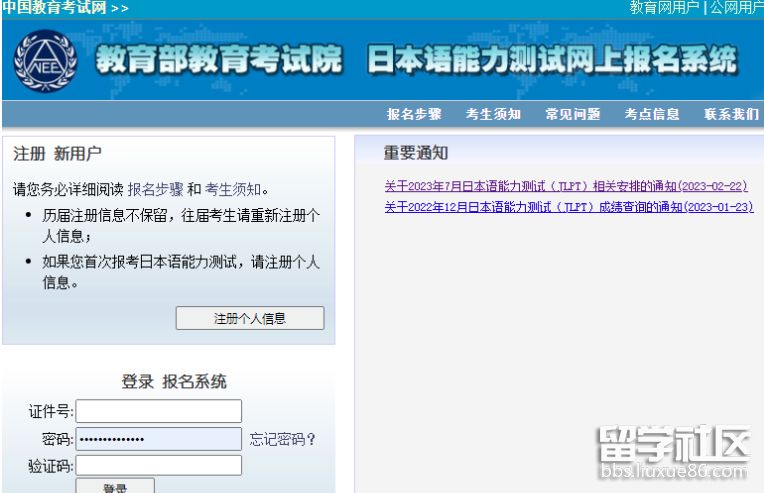
Task: Open 报名步骤 in the navigation bar
Action: [414, 114]
